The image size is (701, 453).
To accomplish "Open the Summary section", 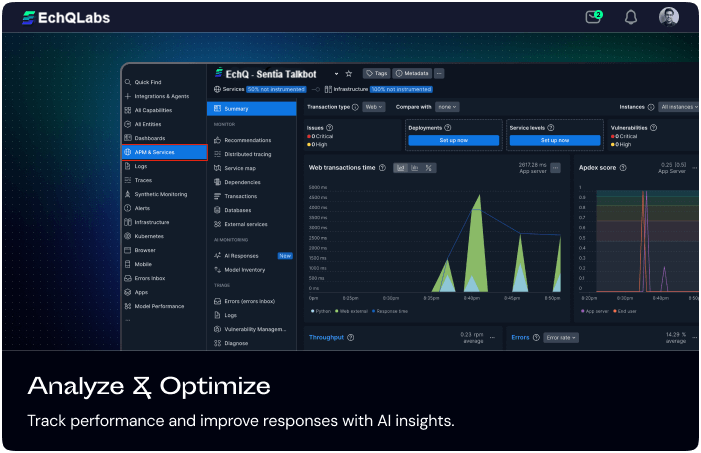I will tap(251, 108).
